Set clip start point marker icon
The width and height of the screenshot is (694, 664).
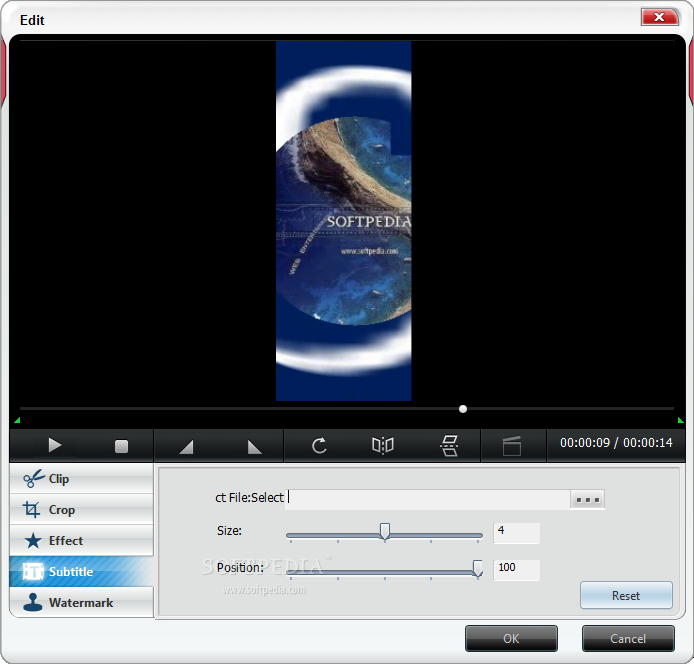click(x=186, y=446)
